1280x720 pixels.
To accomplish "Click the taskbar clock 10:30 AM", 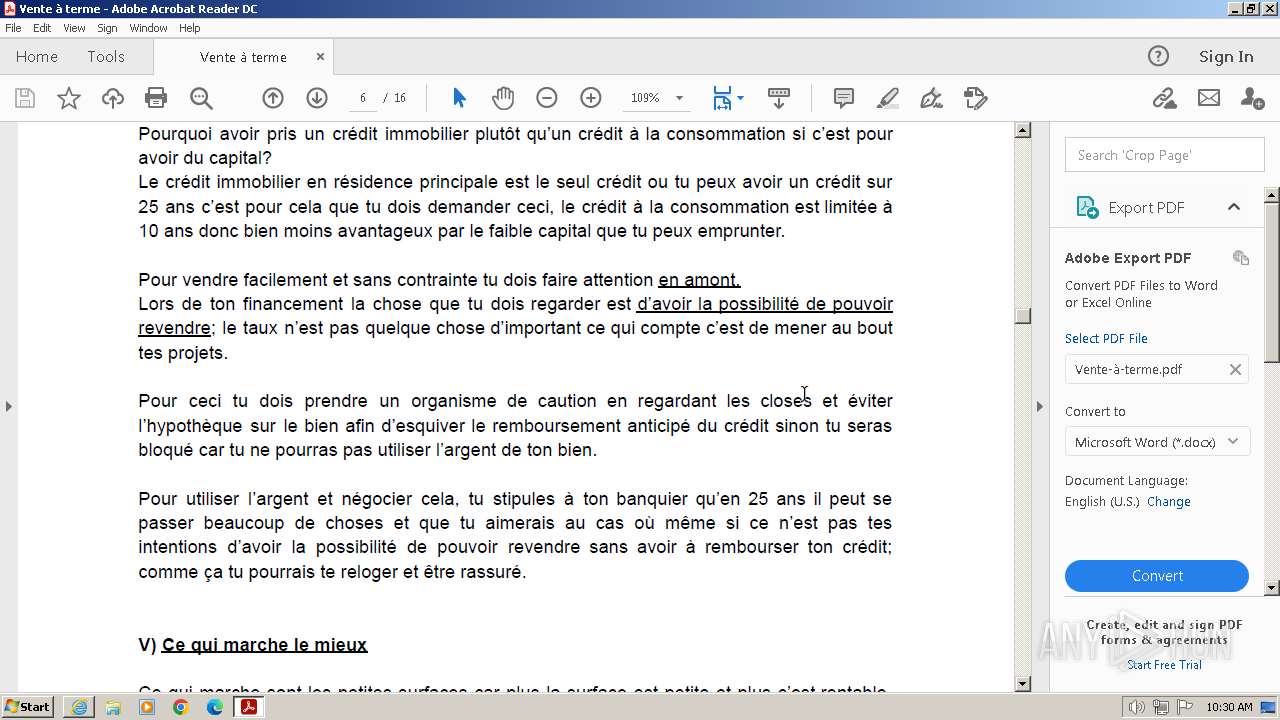I will 1229,707.
